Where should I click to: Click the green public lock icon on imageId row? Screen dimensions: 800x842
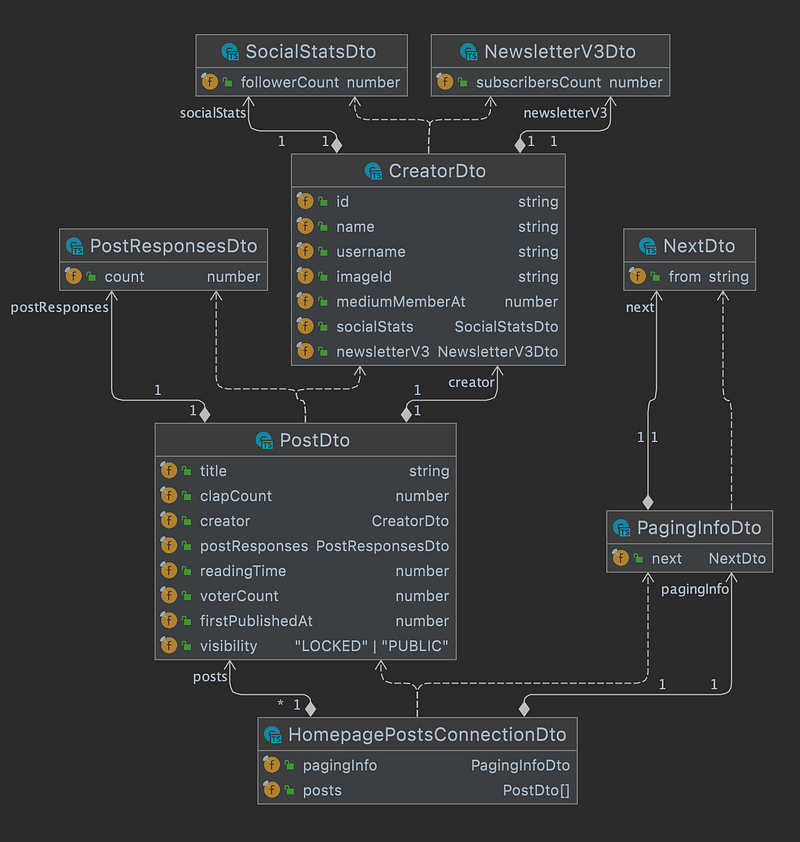tap(323, 277)
